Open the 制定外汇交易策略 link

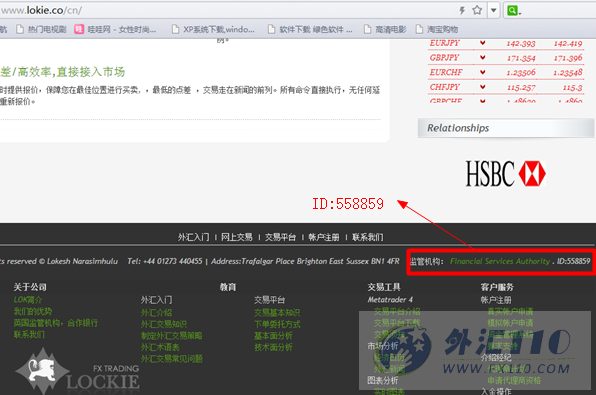point(171,336)
